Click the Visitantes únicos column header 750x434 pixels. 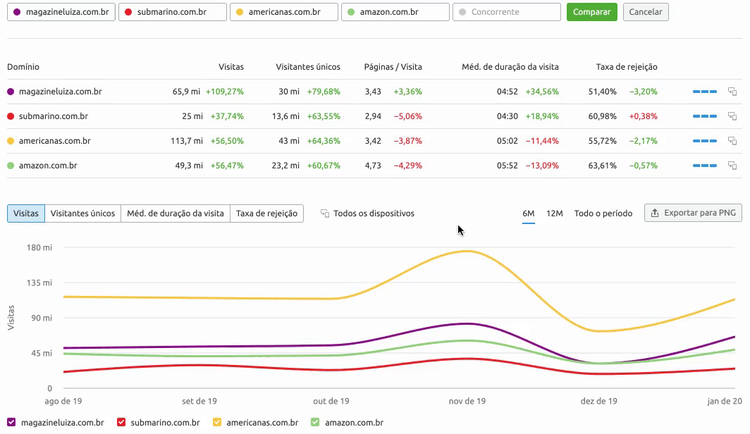click(x=308, y=67)
